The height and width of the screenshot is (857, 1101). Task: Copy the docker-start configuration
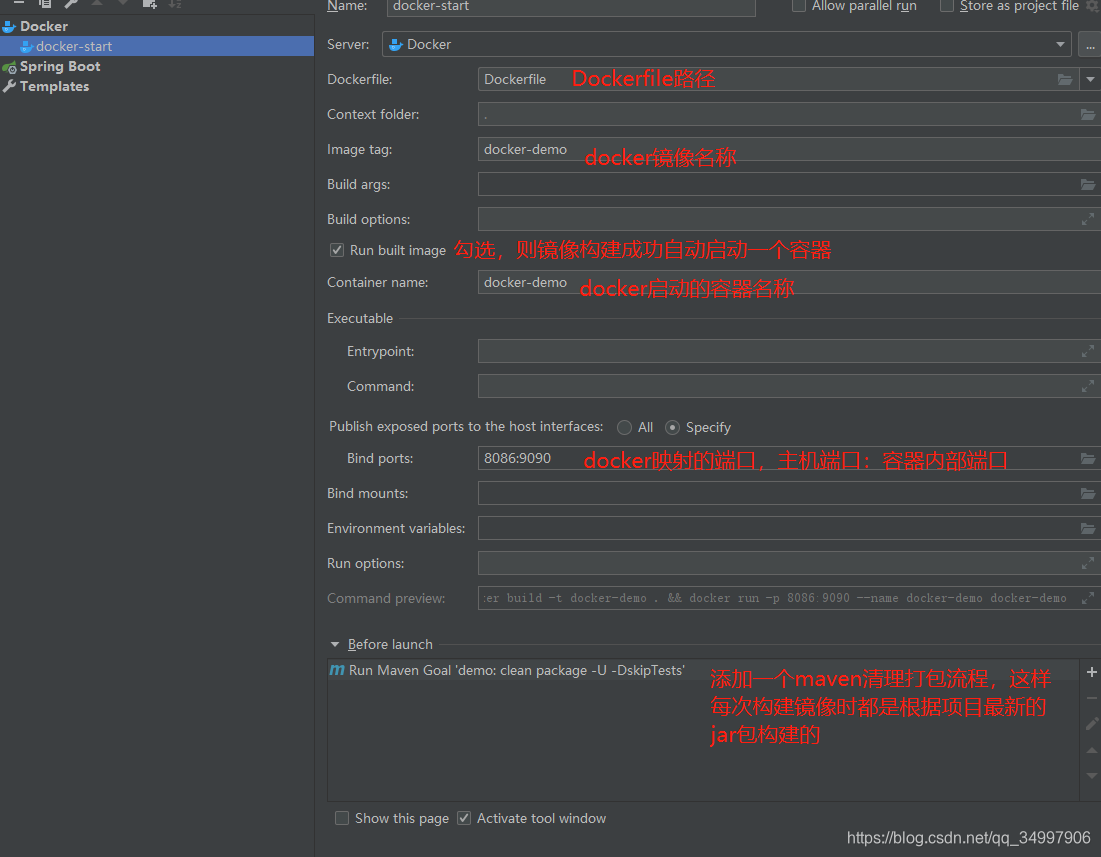point(44,4)
